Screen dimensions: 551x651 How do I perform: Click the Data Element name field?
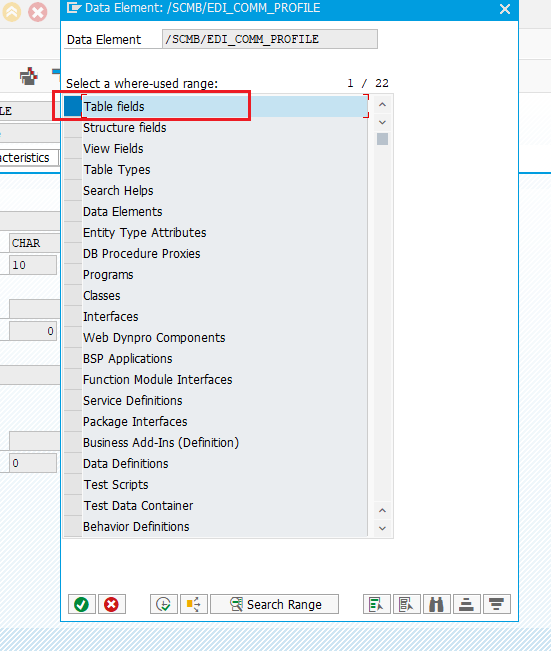click(269, 39)
